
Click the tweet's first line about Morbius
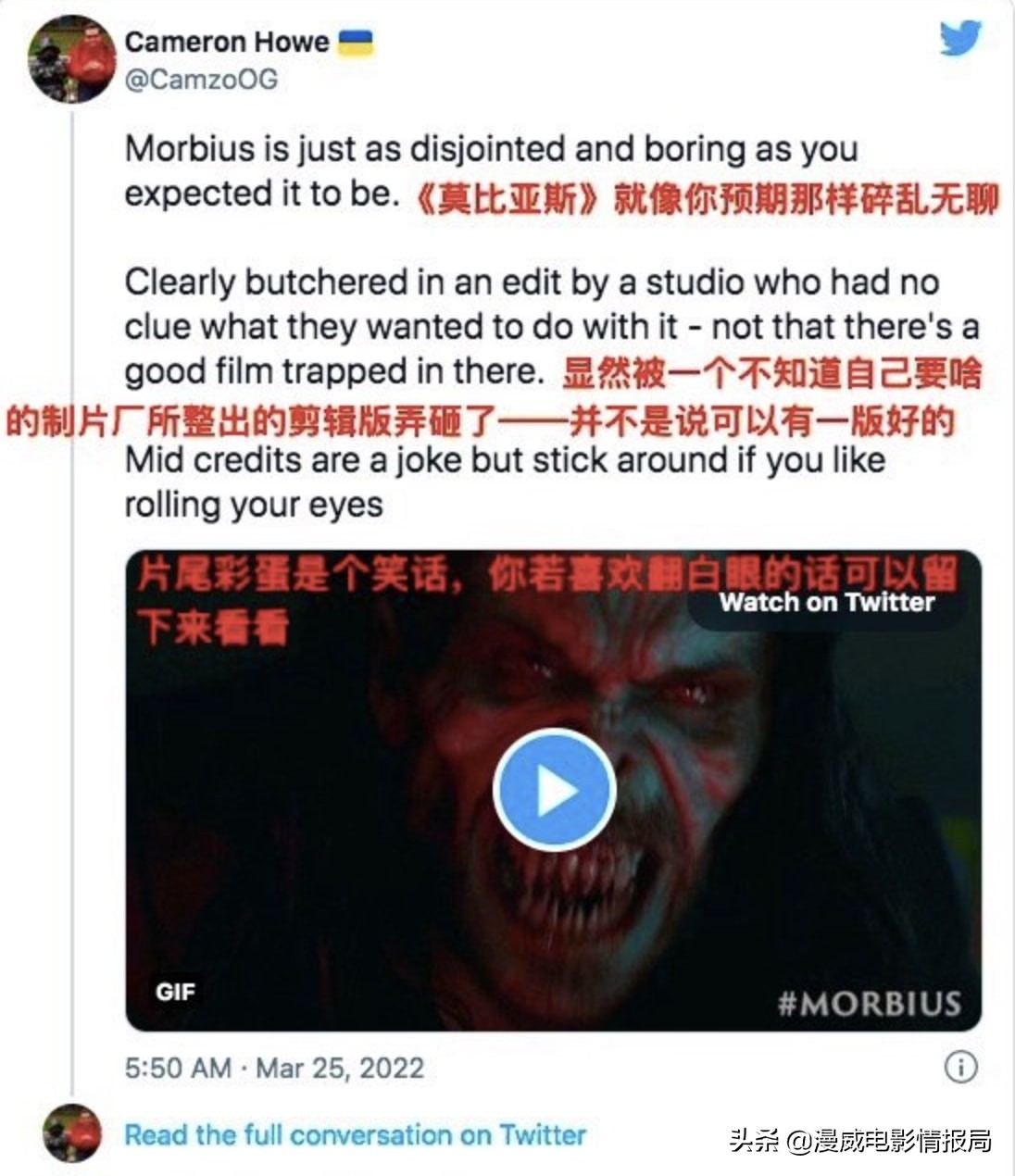tap(491, 148)
